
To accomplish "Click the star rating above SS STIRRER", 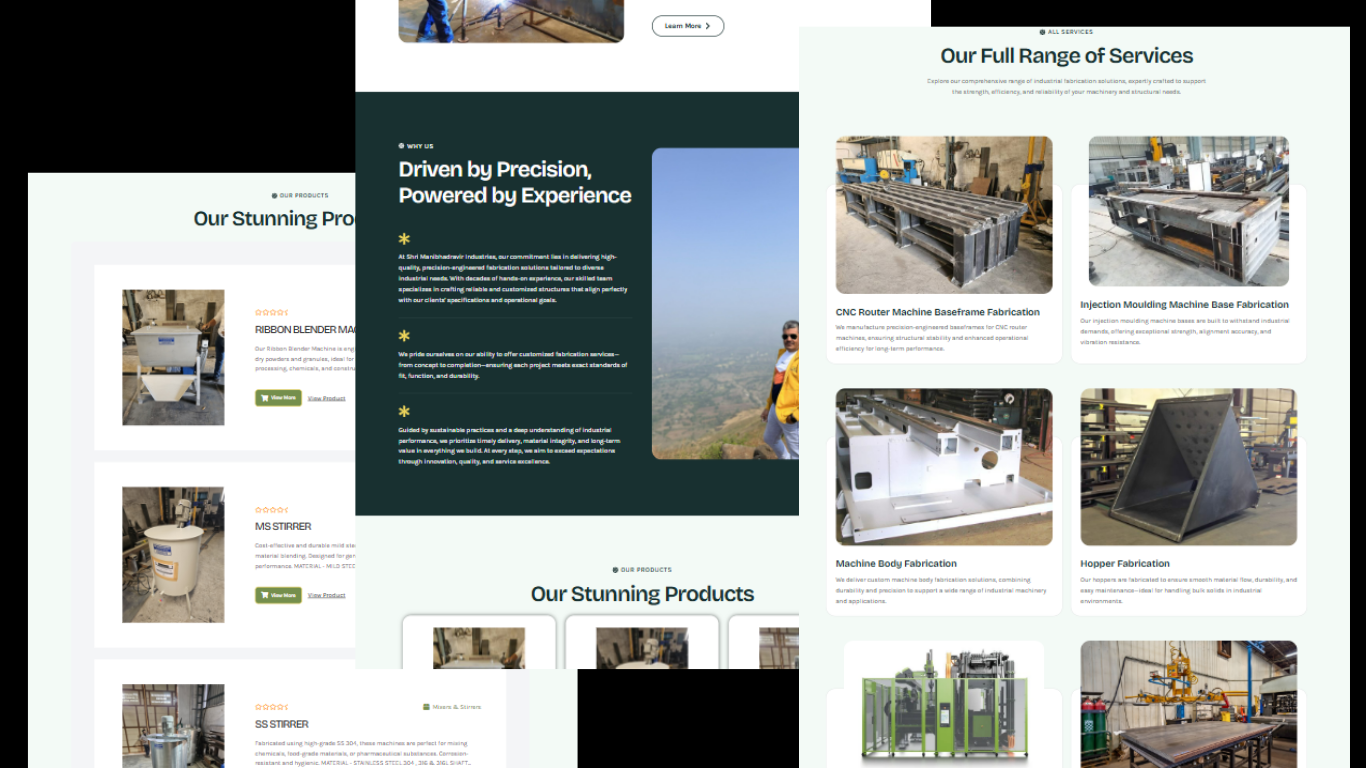I will click(x=271, y=707).
